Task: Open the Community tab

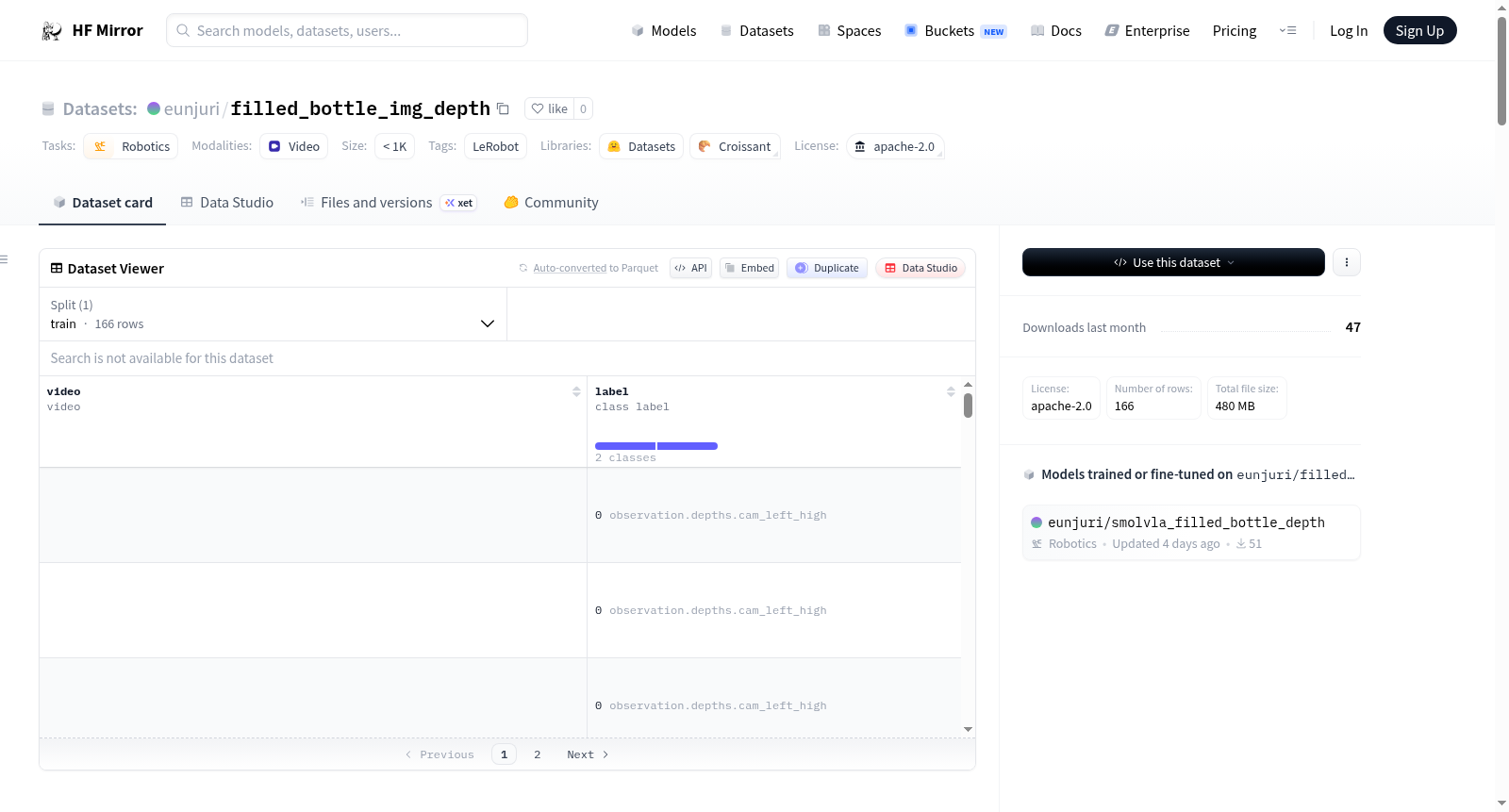Action: (551, 203)
